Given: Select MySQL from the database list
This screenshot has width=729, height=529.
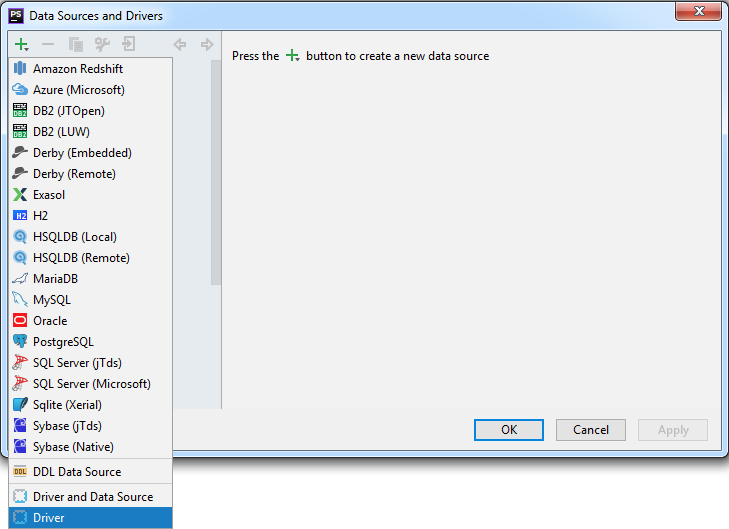Looking at the screenshot, I should [52, 300].
